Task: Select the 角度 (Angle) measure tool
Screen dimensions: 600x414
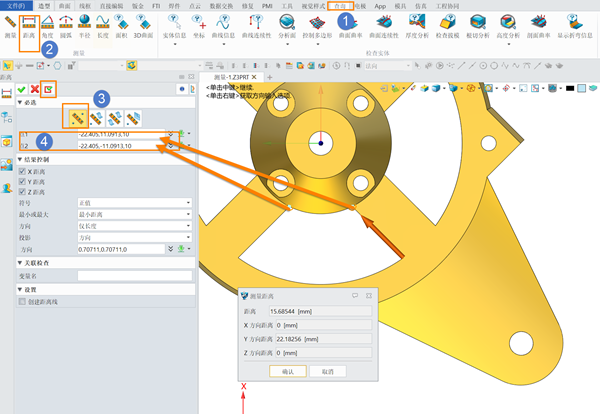Action: click(x=47, y=26)
